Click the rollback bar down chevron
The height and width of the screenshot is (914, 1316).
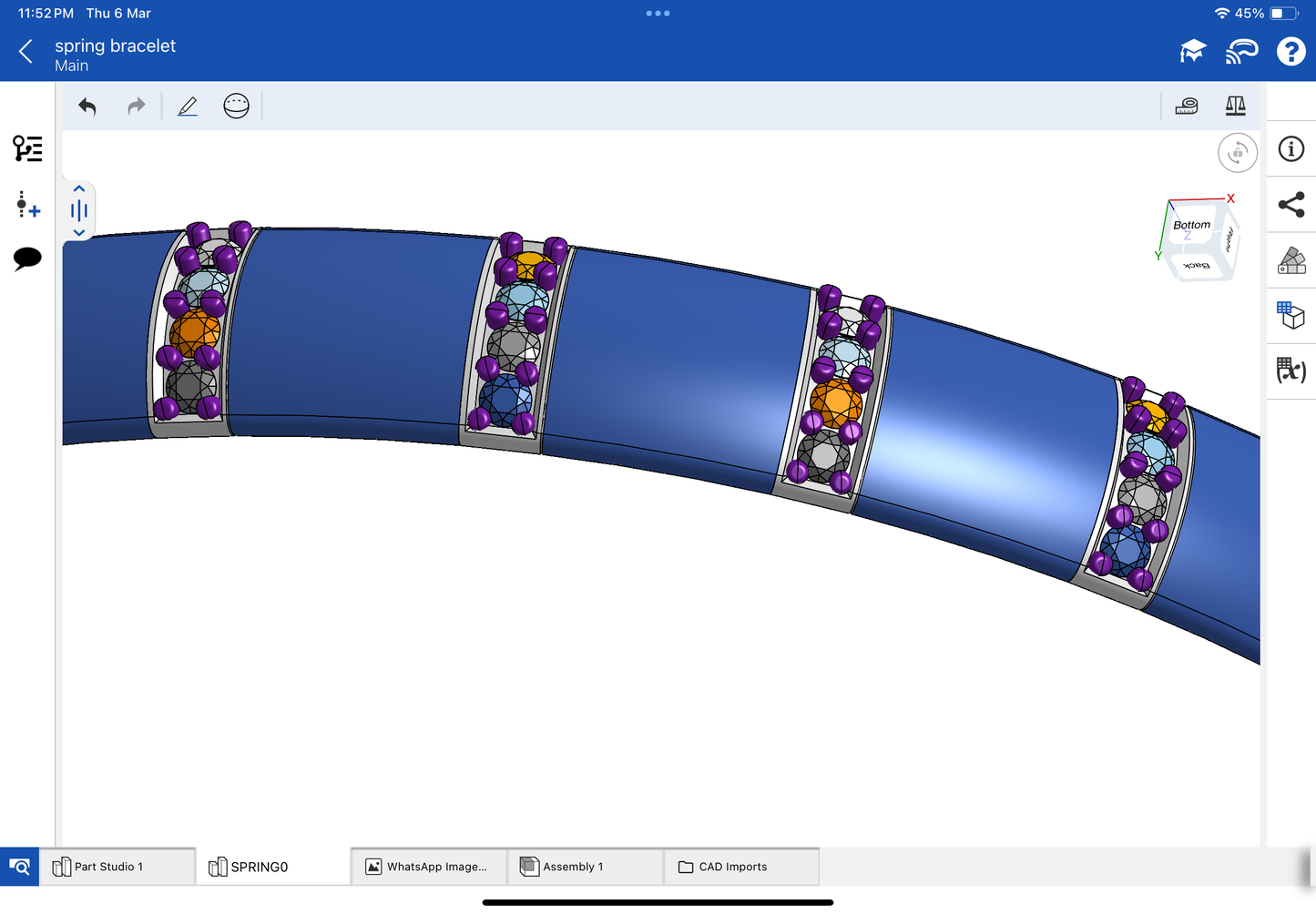coord(79,233)
